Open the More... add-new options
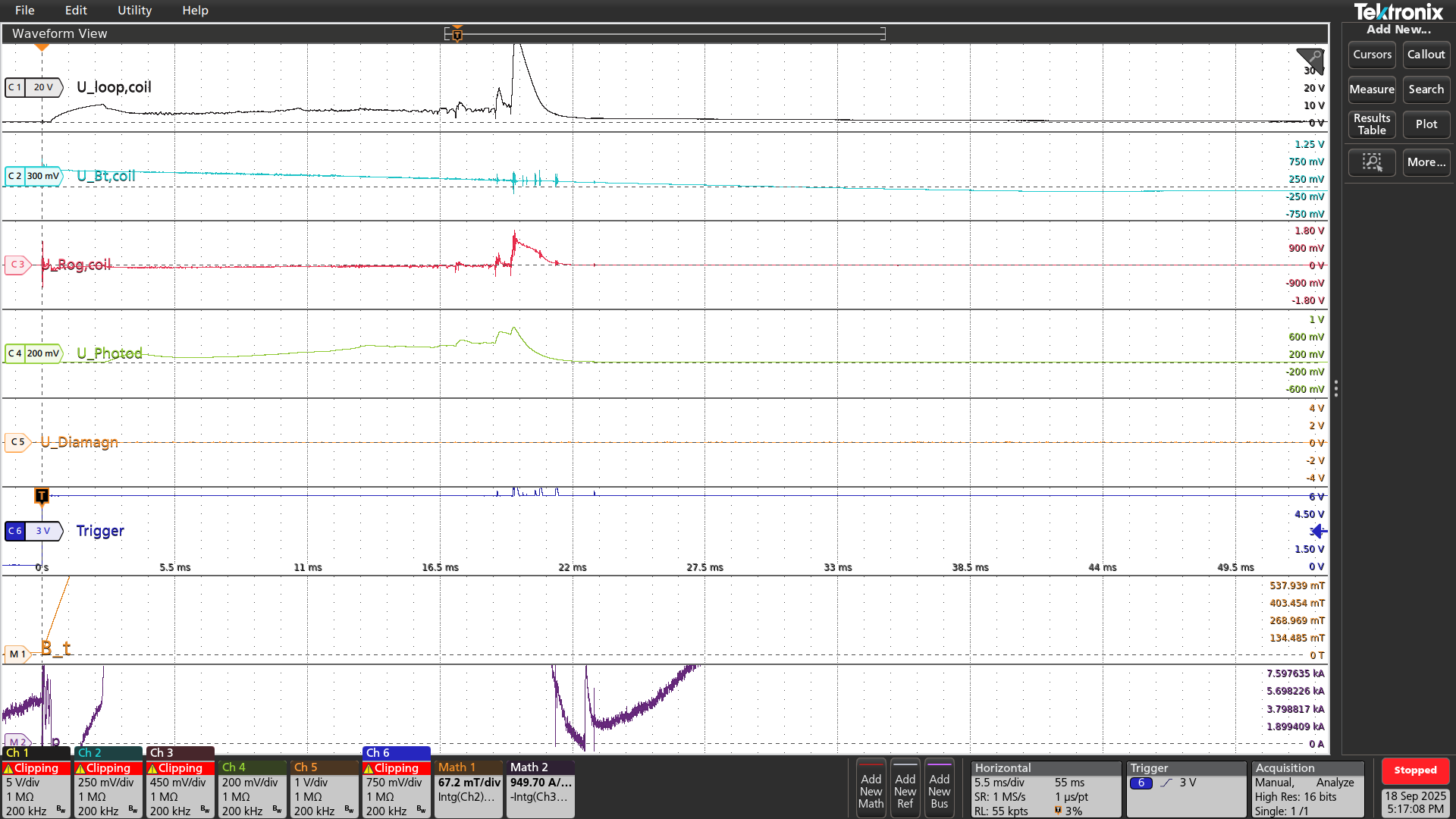 click(x=1426, y=162)
